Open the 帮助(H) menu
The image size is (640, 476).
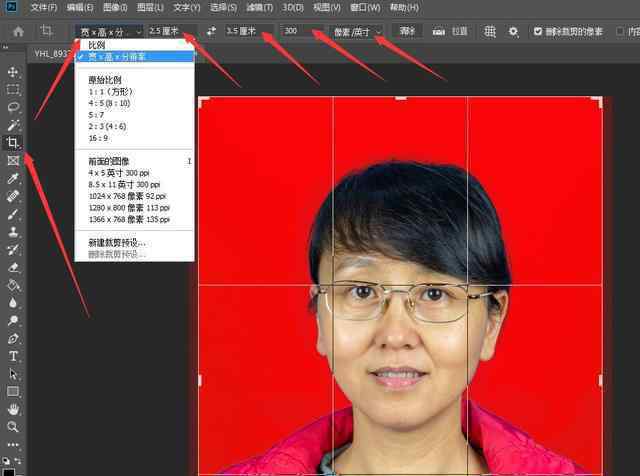[404, 7]
